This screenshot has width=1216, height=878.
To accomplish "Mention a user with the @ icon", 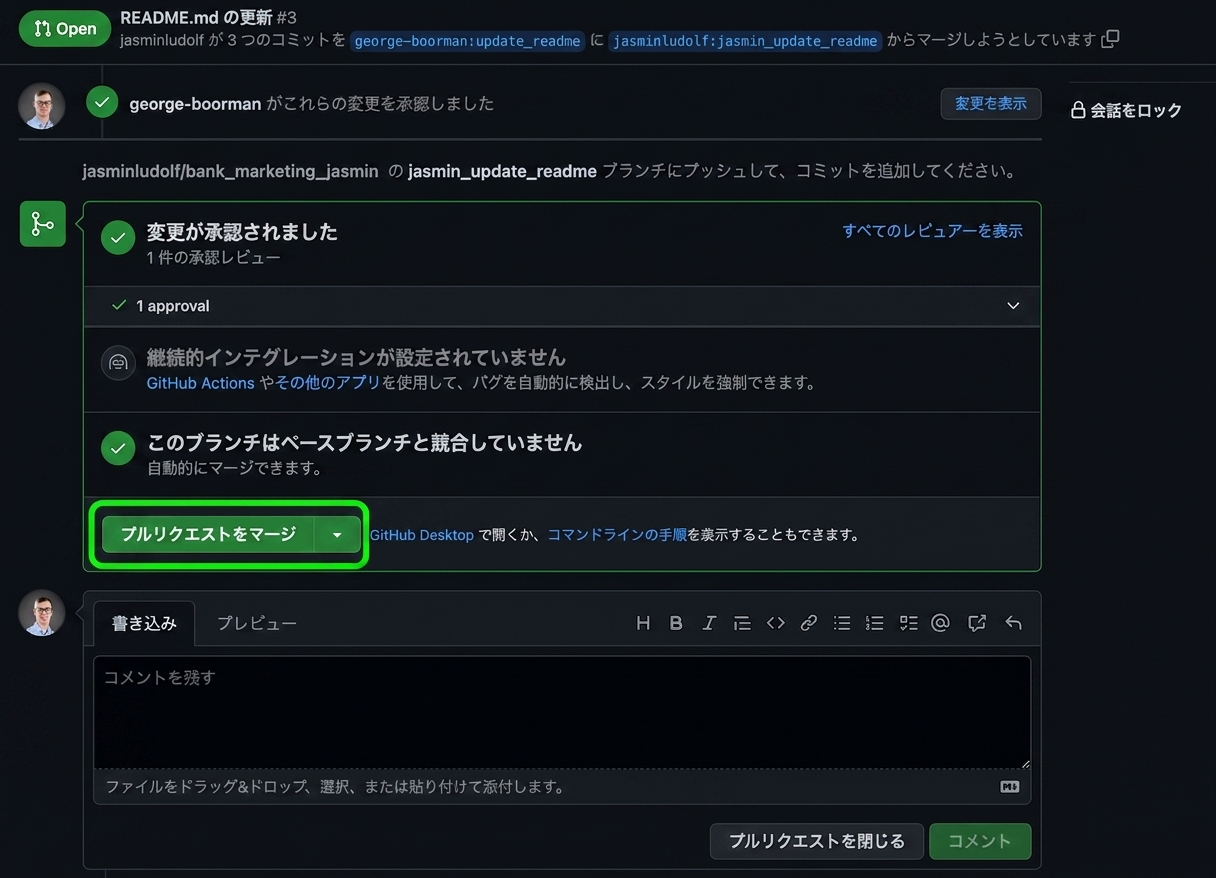I will 940,623.
